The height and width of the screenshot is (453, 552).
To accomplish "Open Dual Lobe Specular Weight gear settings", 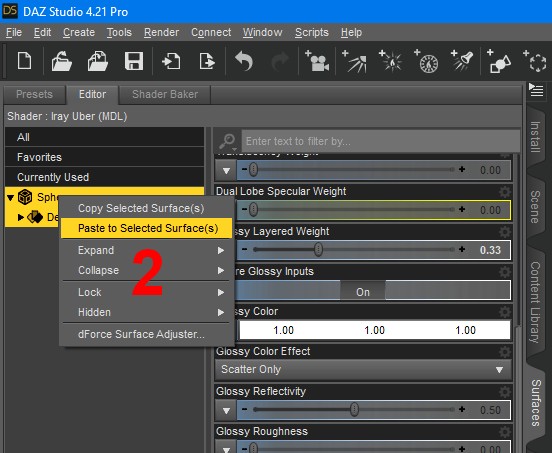I will point(504,192).
